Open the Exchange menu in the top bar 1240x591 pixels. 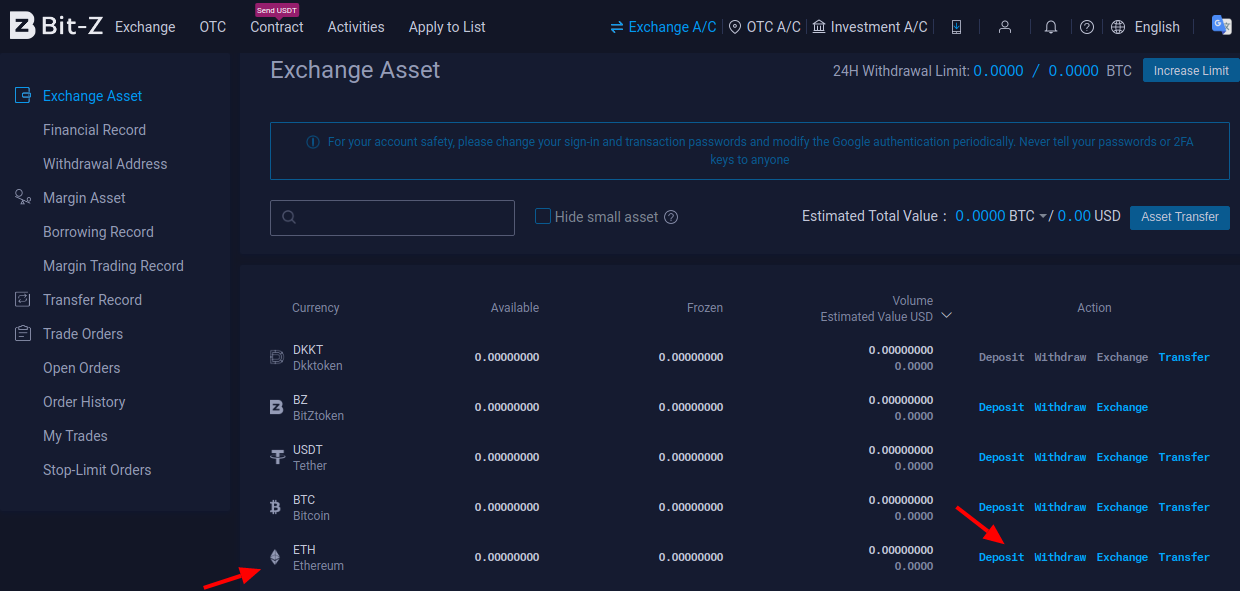click(x=145, y=27)
